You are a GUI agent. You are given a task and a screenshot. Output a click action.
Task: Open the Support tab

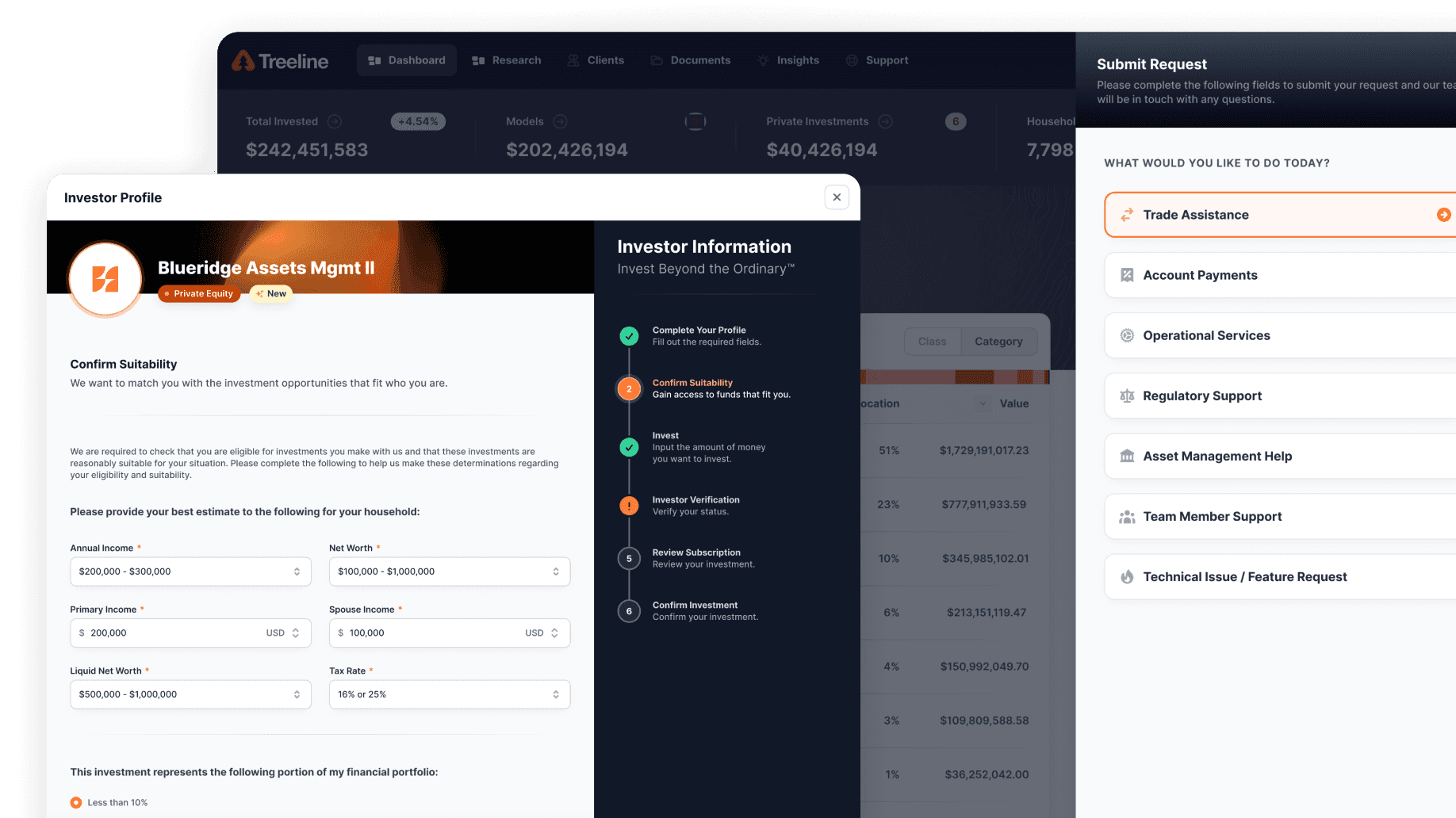tap(877, 60)
